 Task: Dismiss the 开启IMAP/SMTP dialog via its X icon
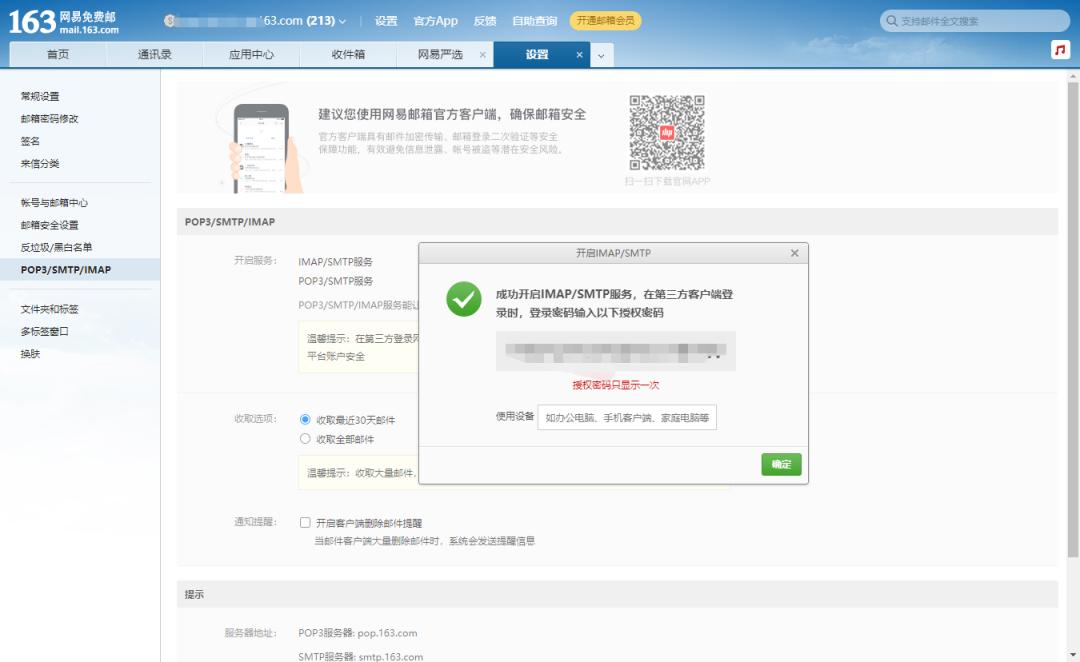click(x=793, y=253)
